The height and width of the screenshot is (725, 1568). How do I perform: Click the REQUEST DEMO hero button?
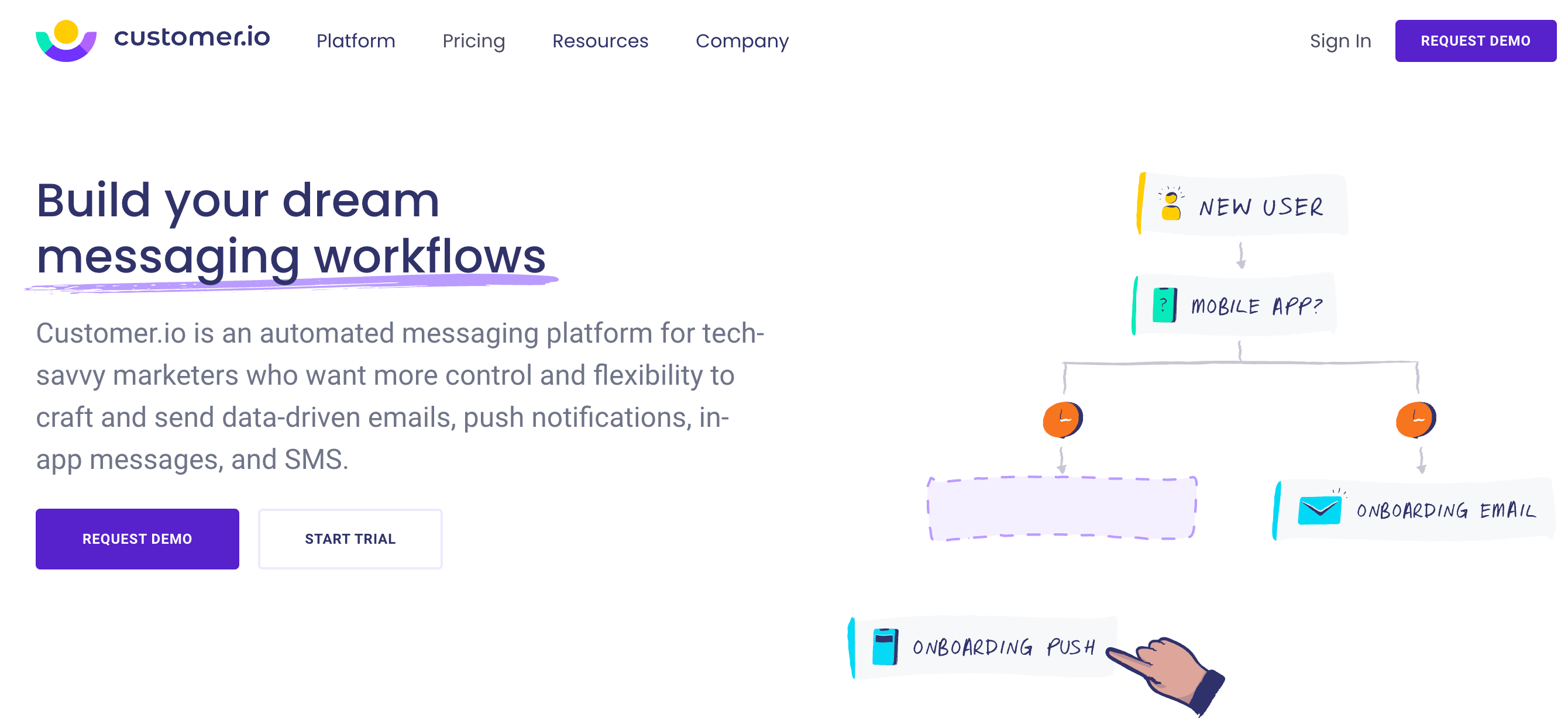(x=137, y=538)
